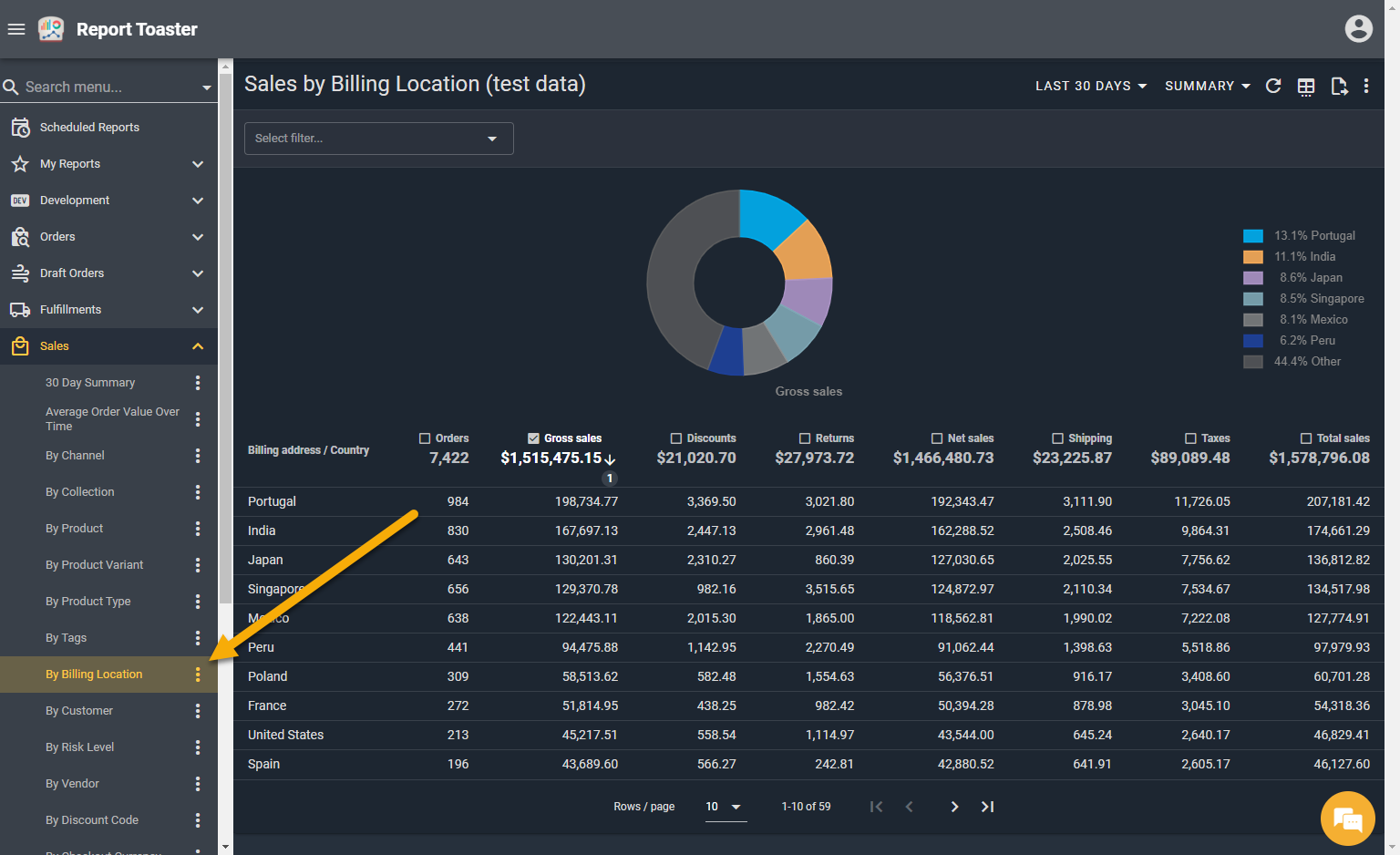Open the user account avatar
Image resolution: width=1400 pixels, height=855 pixels.
coord(1358,29)
